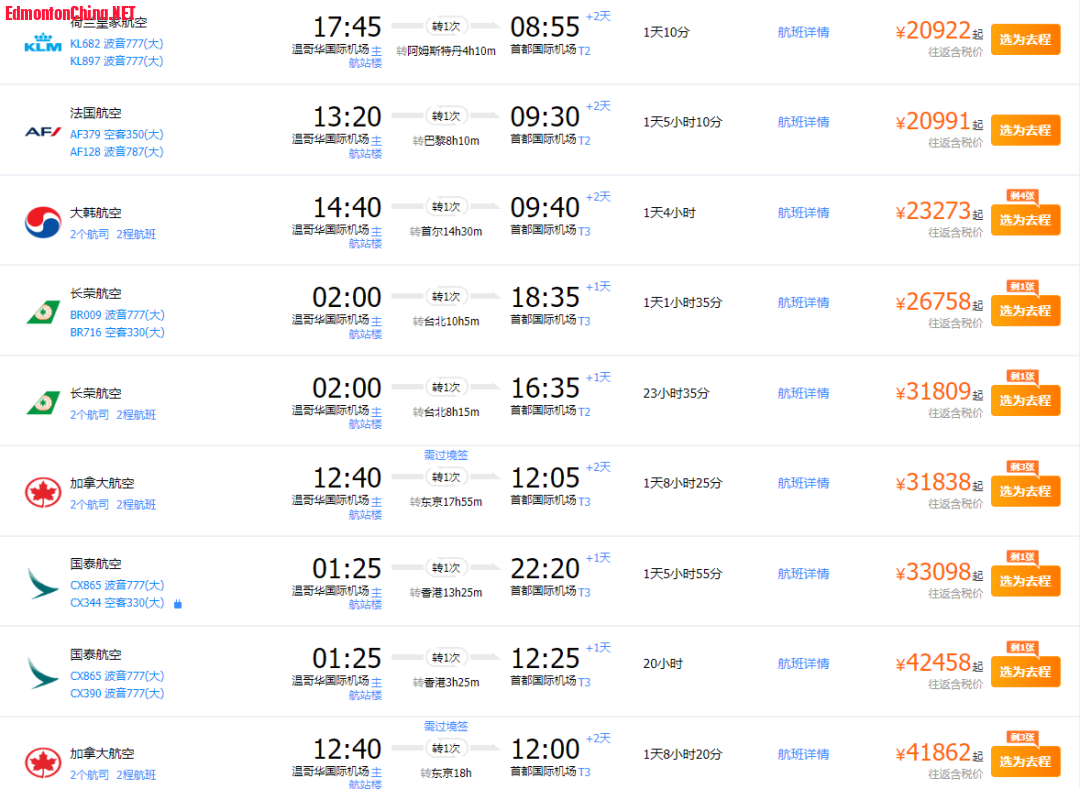
Task: Click EVA Air logo on the ¥26758 flight
Action: pyautogui.click(x=43, y=312)
